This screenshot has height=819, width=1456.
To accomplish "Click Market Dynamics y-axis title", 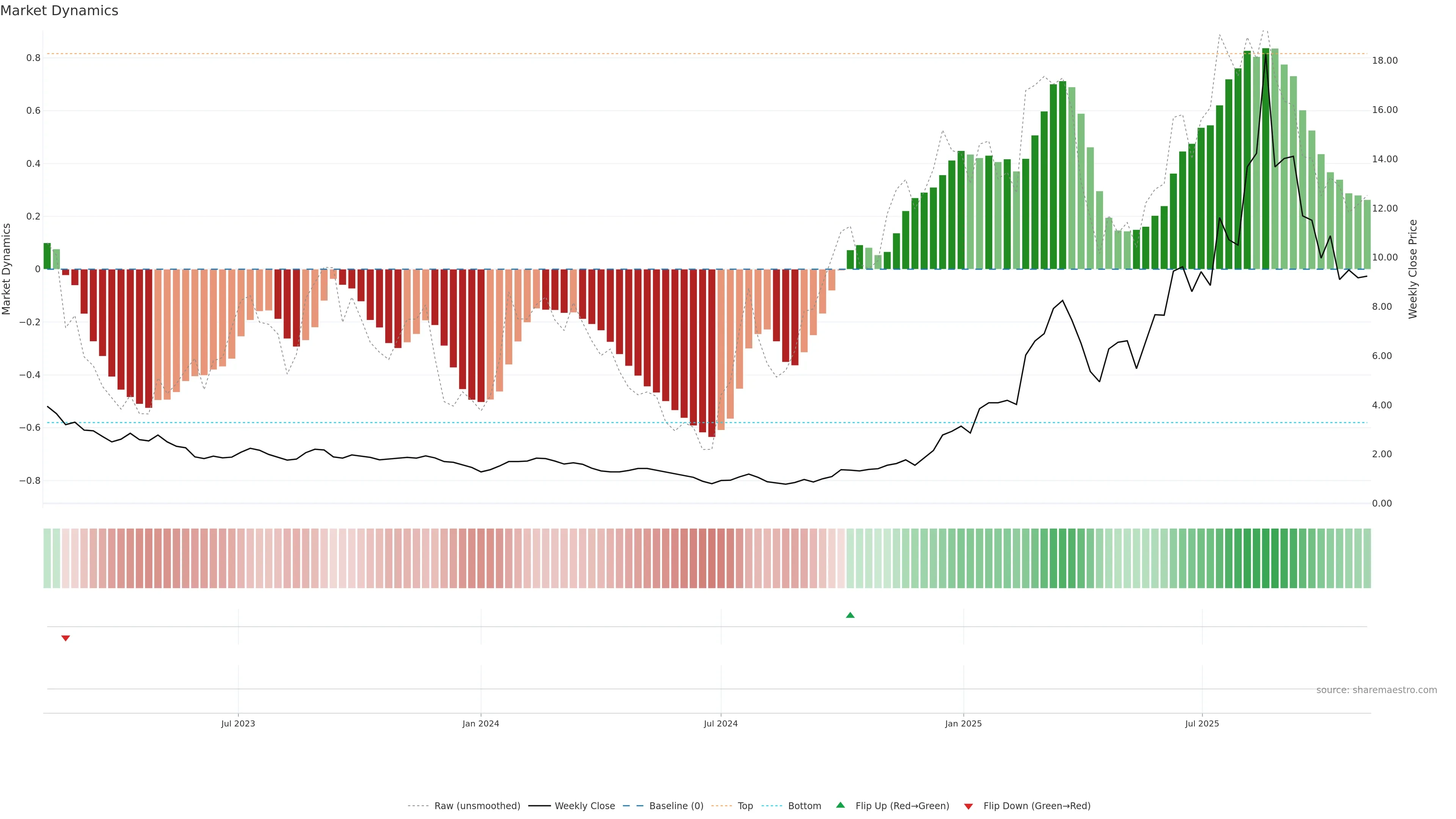I will point(7,269).
